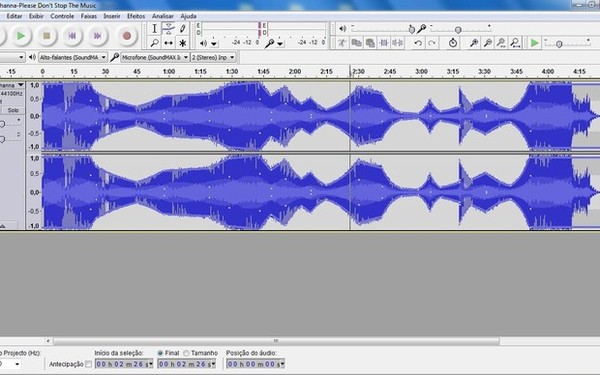
Task: Pick the Zoom magnifier tool
Action: tap(154, 43)
